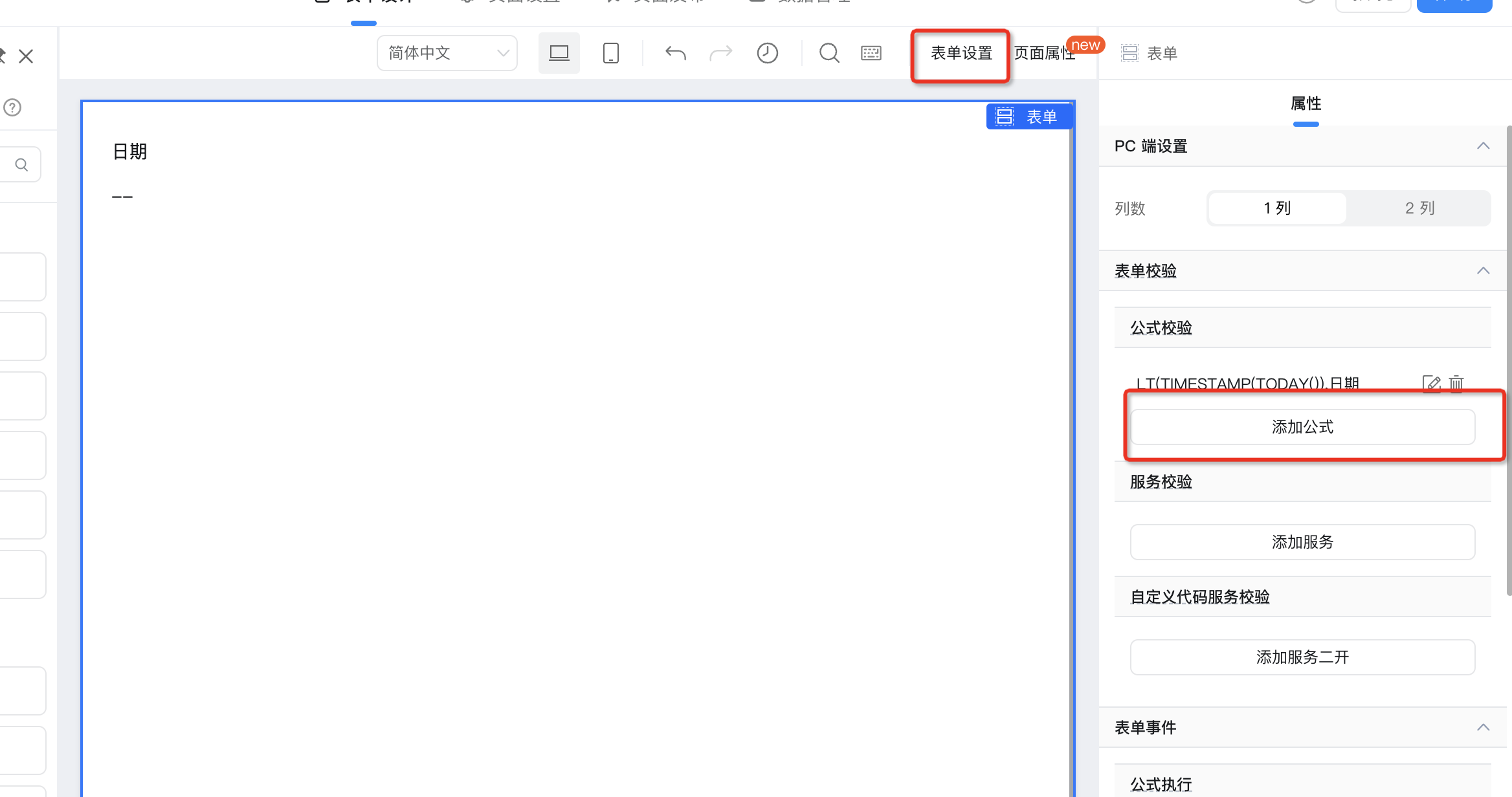The image size is (1512, 797).
Task: Click the 自定义代码服务校验 heading
Action: pos(1200,597)
